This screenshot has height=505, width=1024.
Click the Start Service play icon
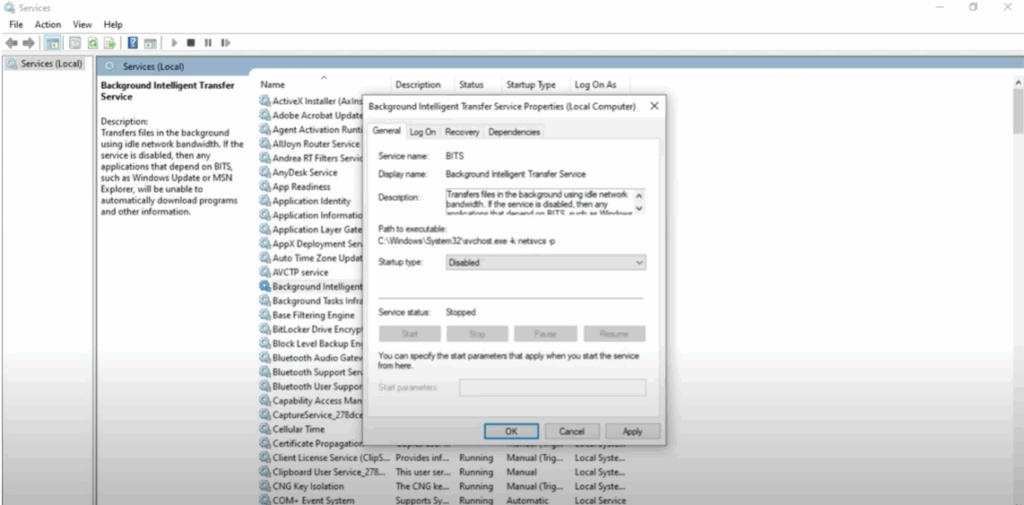pyautogui.click(x=174, y=43)
